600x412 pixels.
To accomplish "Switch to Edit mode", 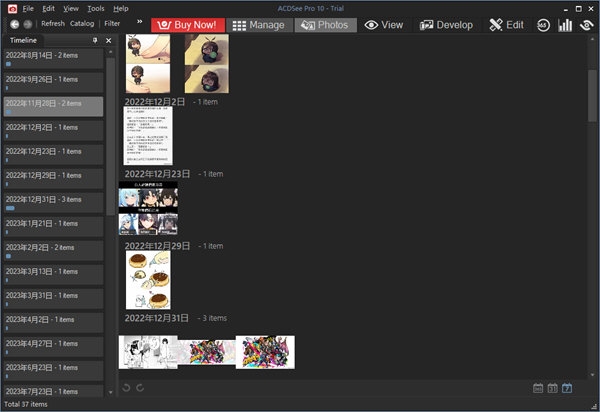I will pos(507,25).
